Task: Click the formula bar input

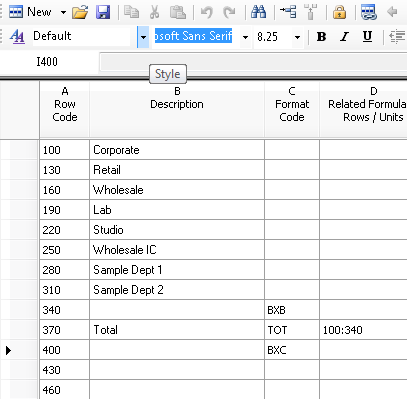Action: pos(253,62)
